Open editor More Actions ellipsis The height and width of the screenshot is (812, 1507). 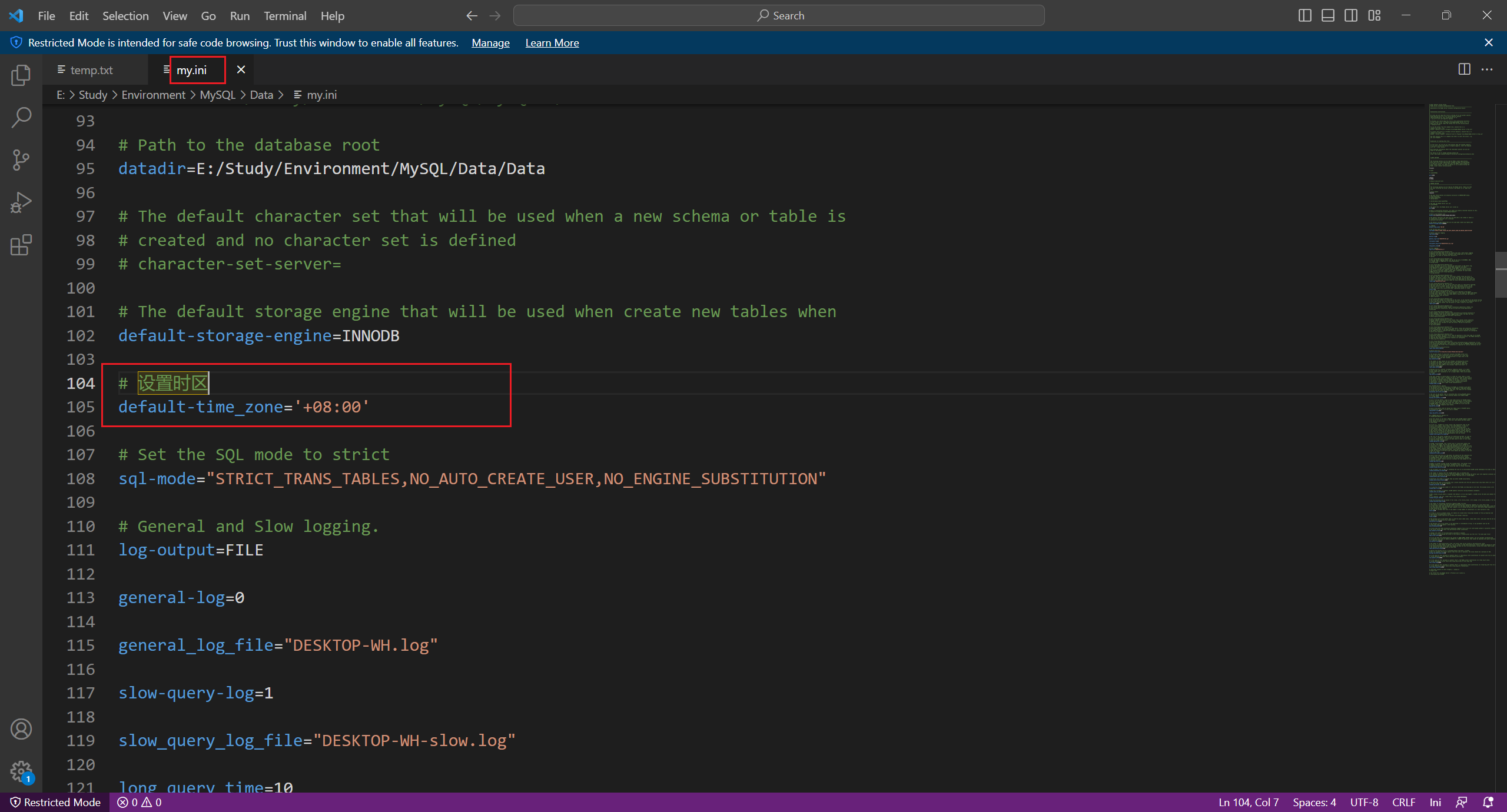(1487, 69)
